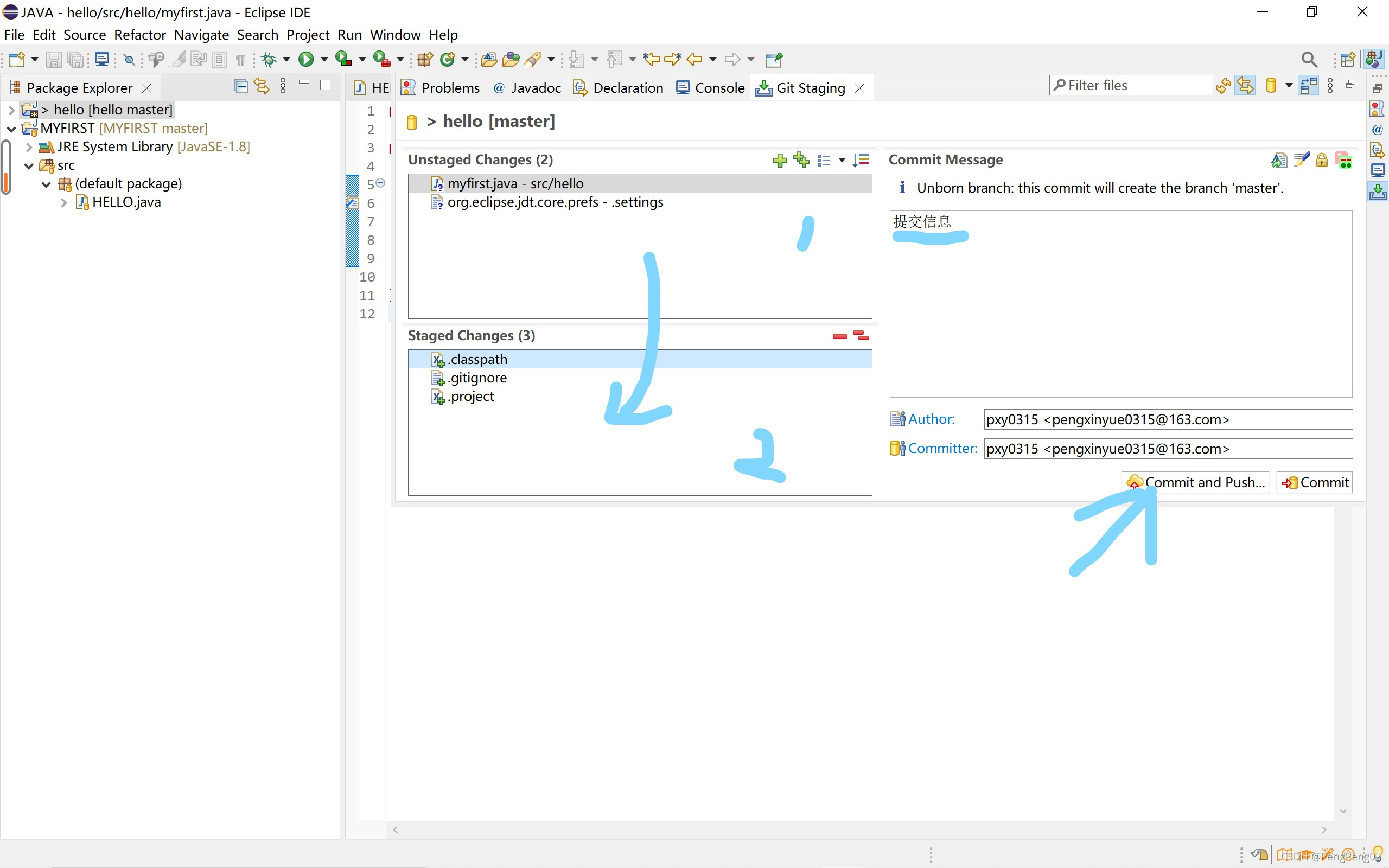The image size is (1389, 868).
Task: Open the toolbar Search magnifier icon
Action: (x=1309, y=59)
